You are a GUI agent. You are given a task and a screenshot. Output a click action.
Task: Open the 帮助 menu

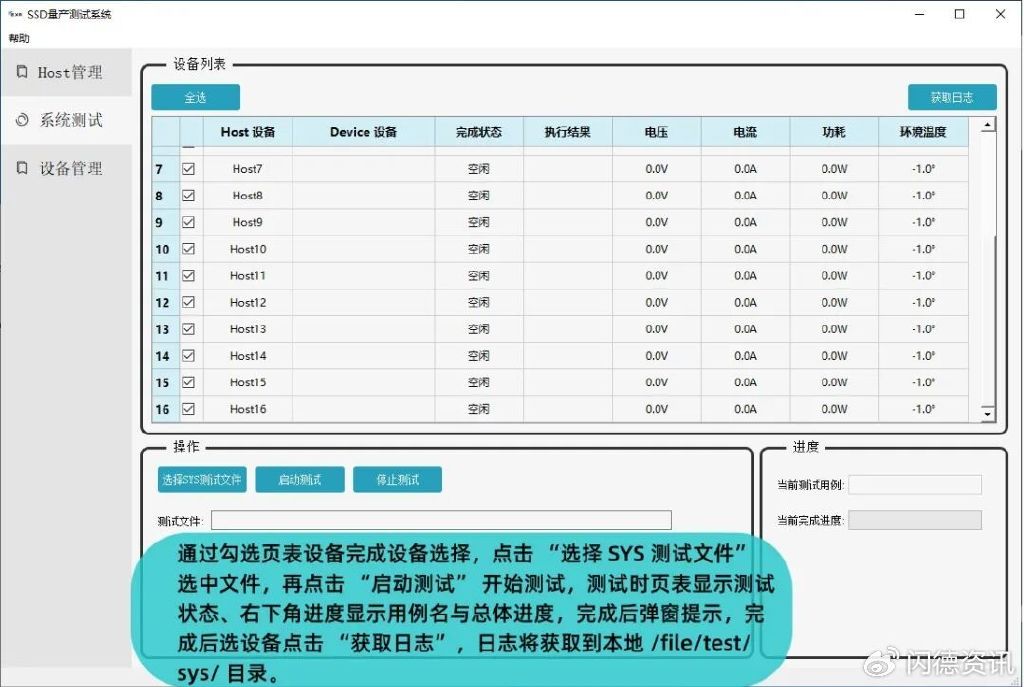(17, 37)
